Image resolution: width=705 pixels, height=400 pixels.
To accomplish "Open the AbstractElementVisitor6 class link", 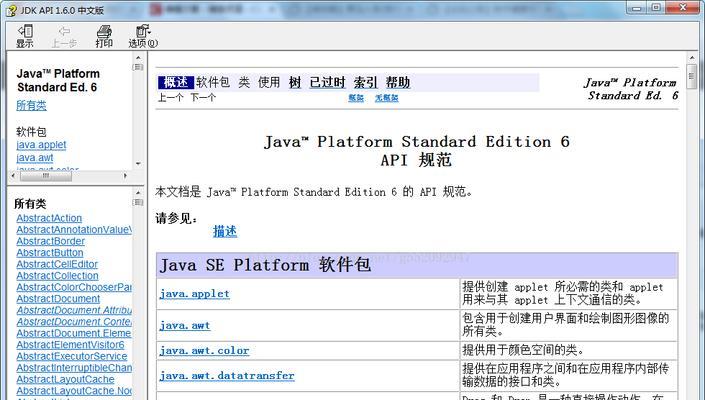I will click(70, 345).
